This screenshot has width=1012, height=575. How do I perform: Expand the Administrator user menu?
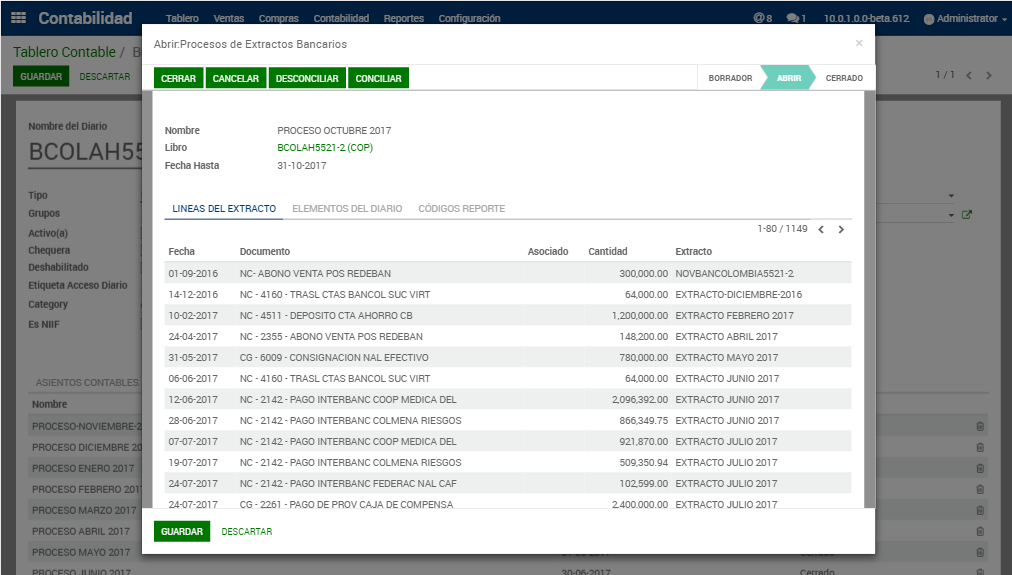[965, 18]
